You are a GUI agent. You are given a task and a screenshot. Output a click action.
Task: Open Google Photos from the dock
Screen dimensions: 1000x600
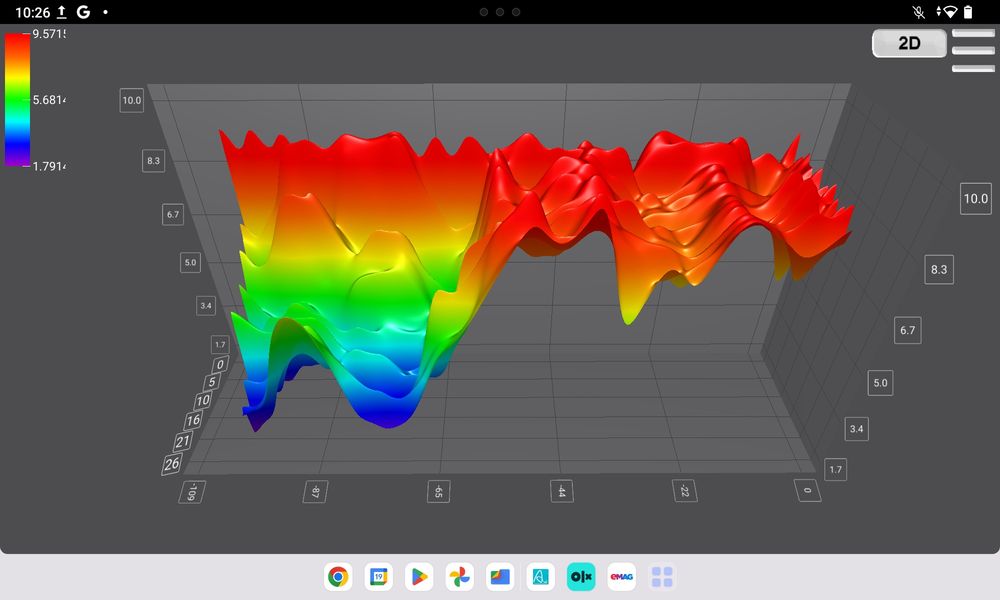coord(460,577)
